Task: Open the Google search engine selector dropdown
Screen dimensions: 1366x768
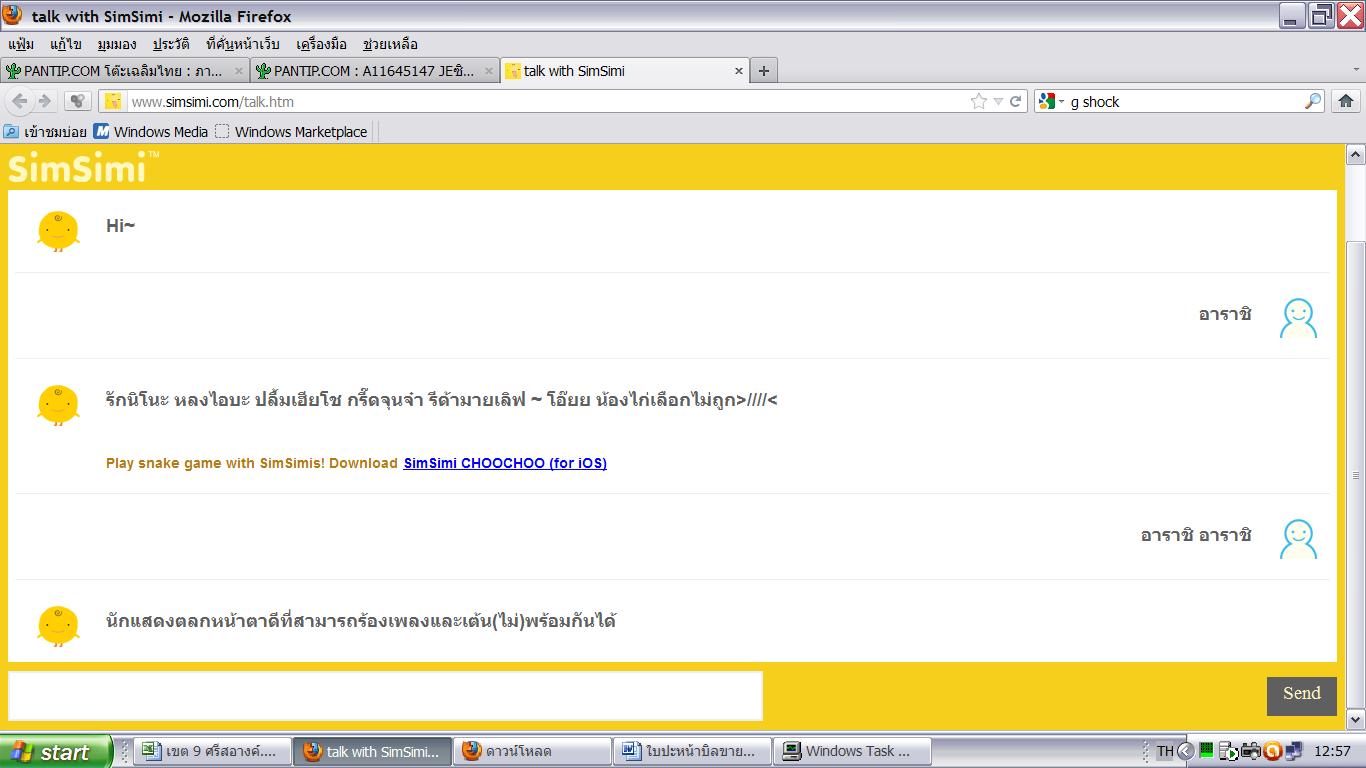Action: click(1051, 101)
